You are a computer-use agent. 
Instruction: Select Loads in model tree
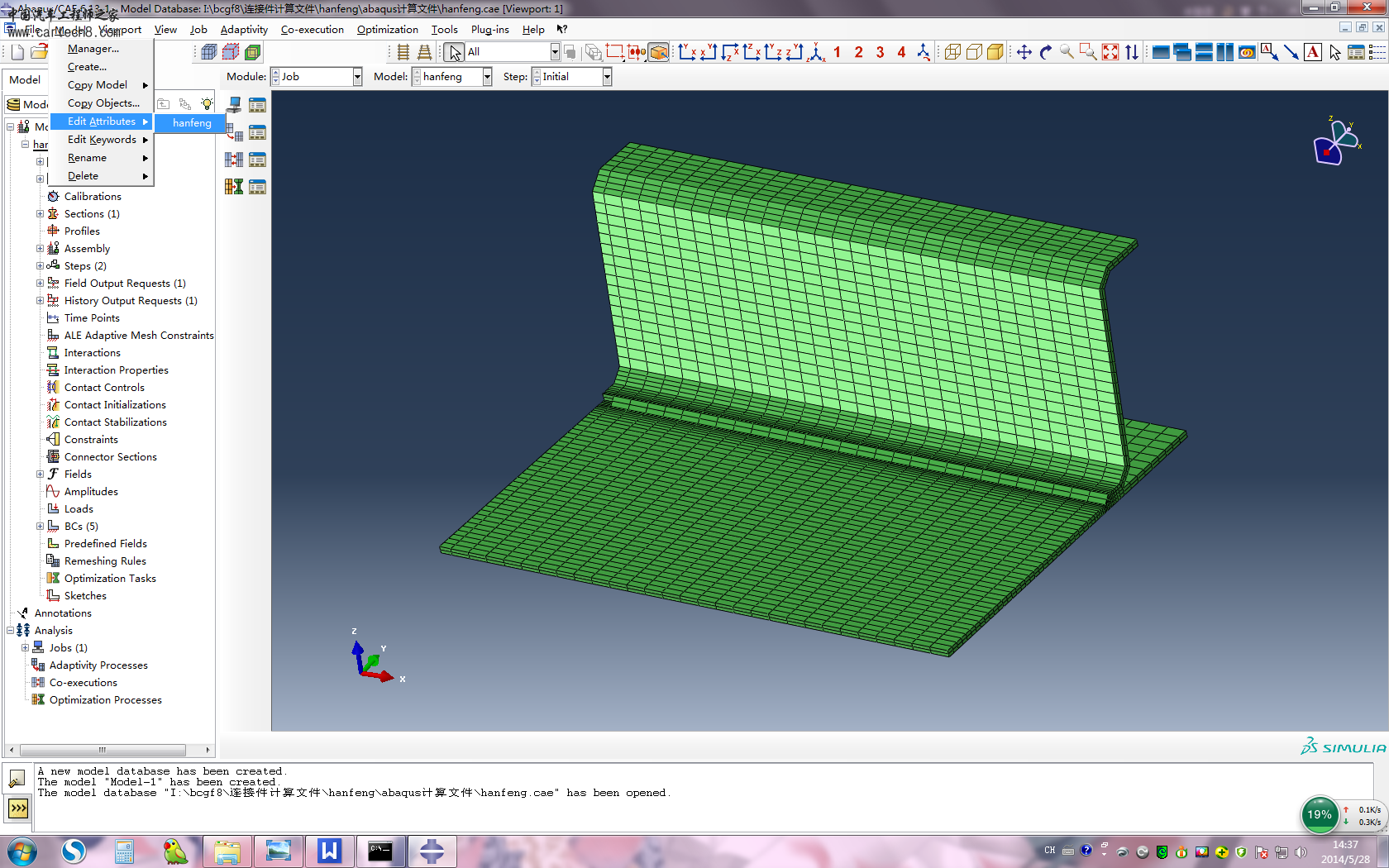(79, 509)
